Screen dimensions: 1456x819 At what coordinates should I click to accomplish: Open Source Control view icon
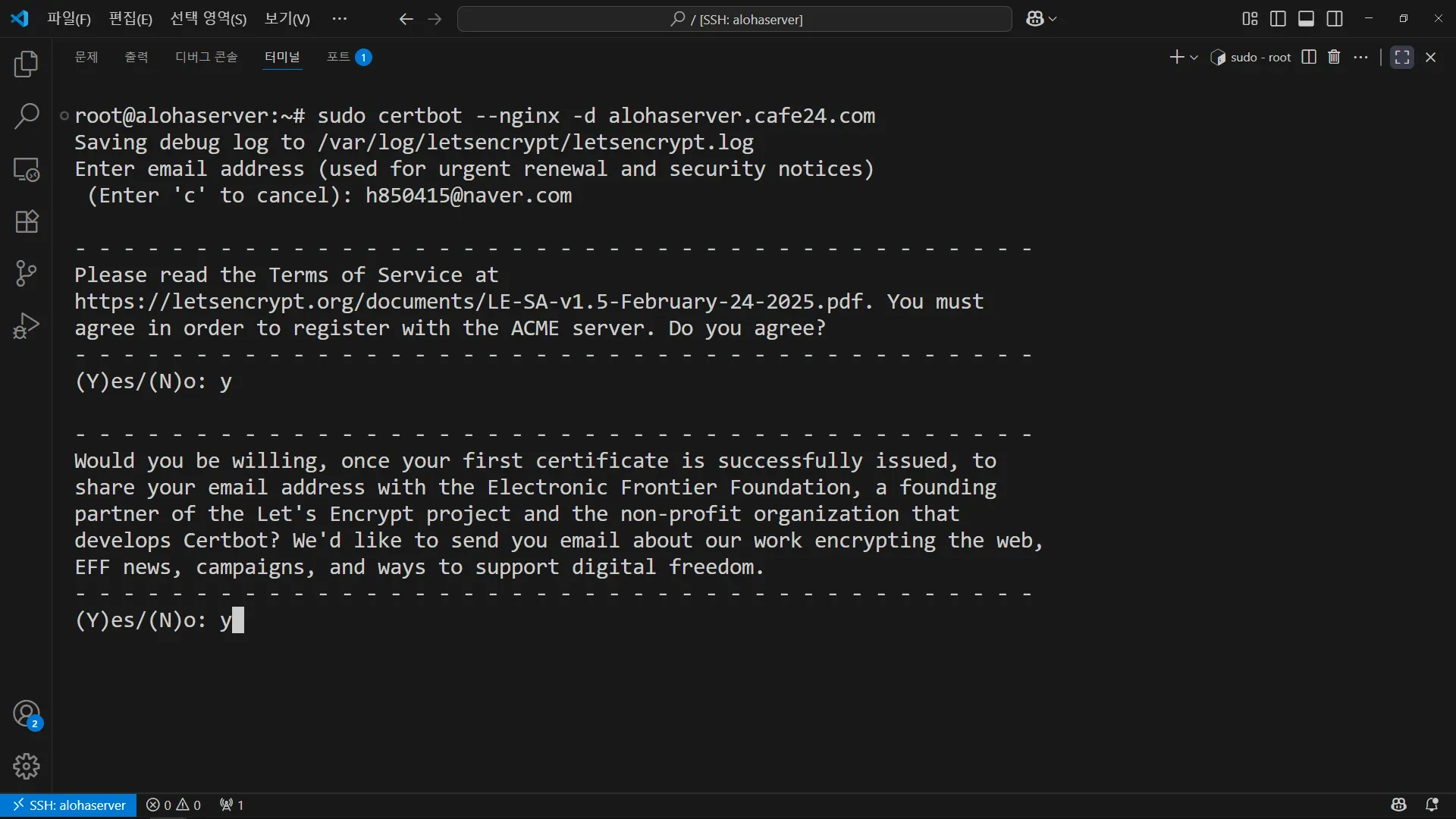tap(27, 274)
